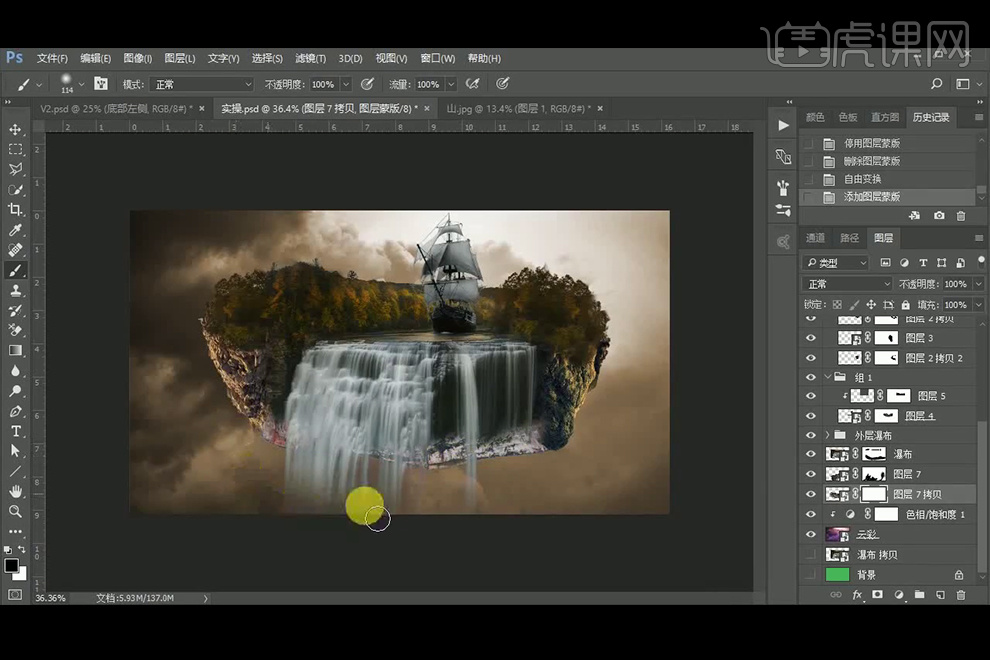Show the 背景 layer

click(811, 575)
